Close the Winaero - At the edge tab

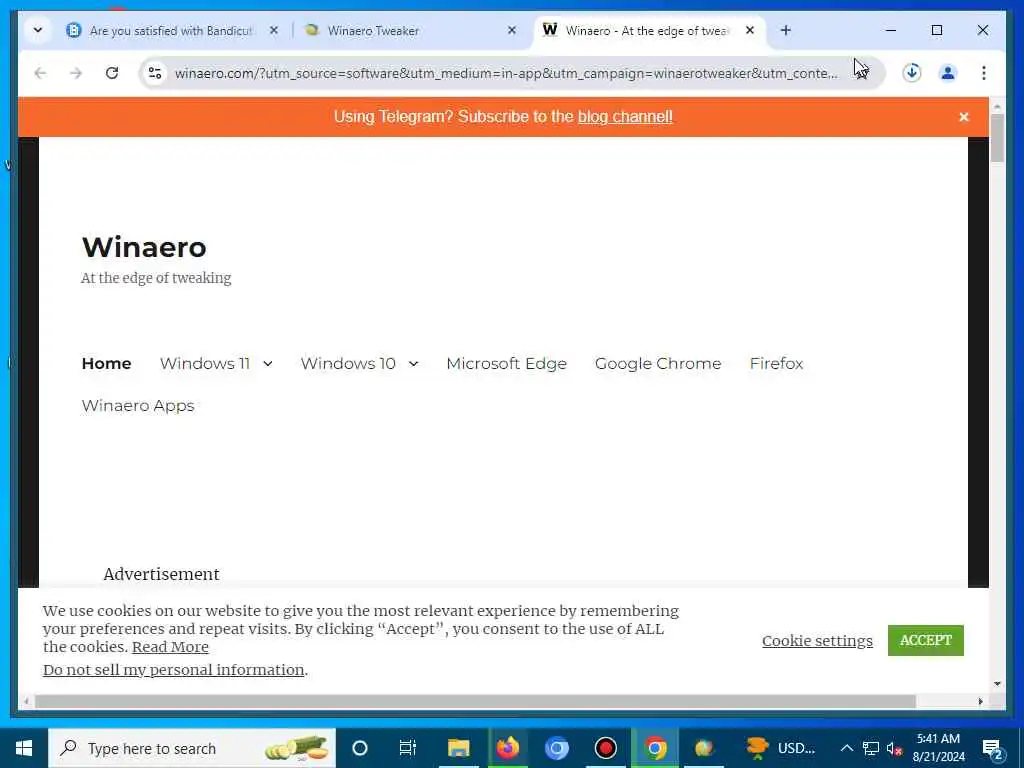[750, 30]
